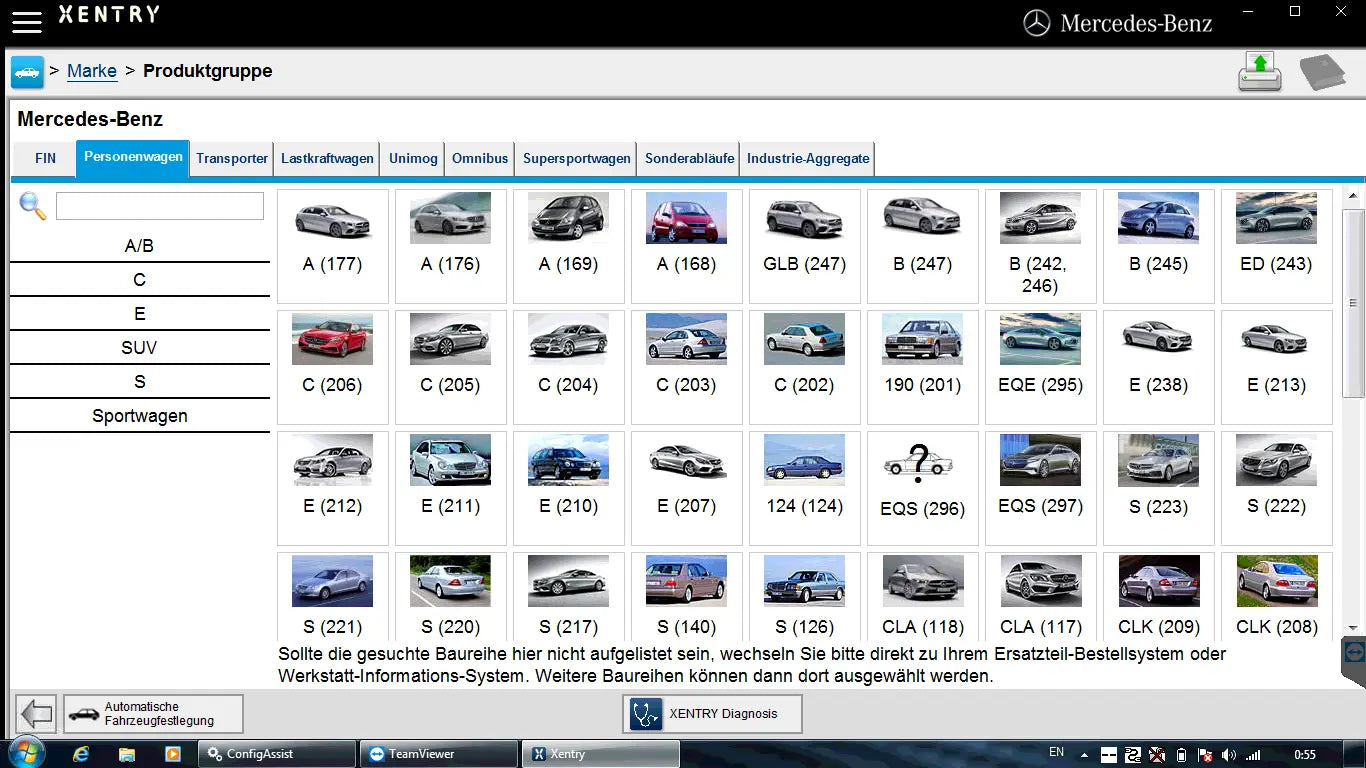Click the model search input field

point(159,205)
